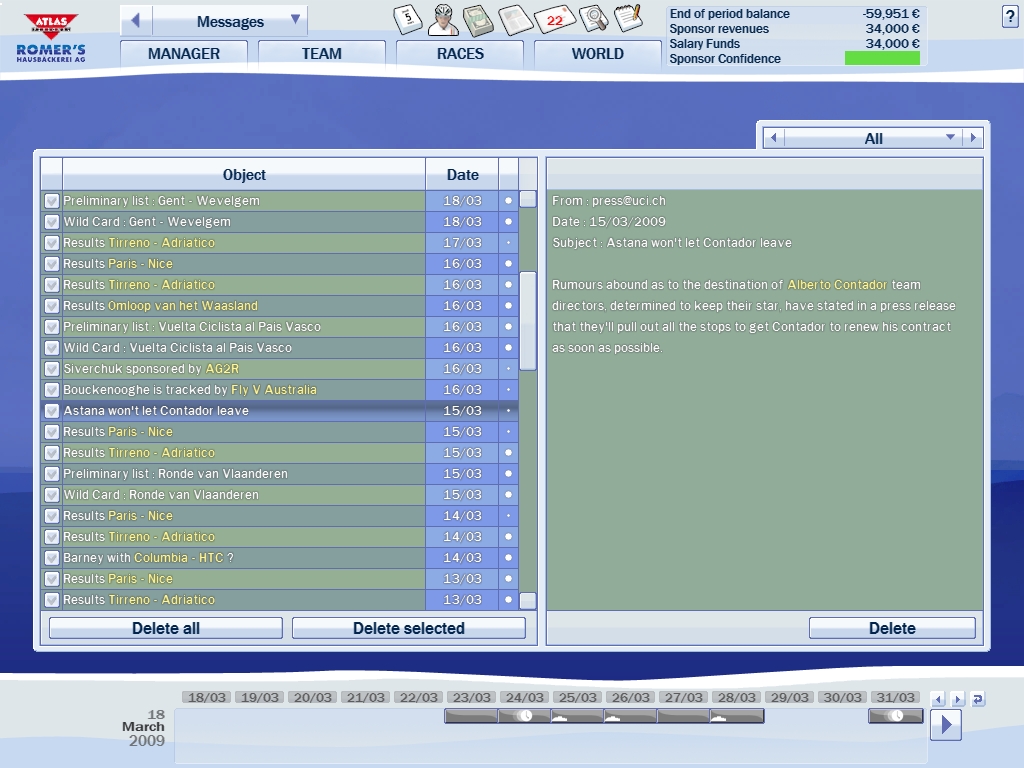
Task: Open the TEAM tab
Action: 321,54
